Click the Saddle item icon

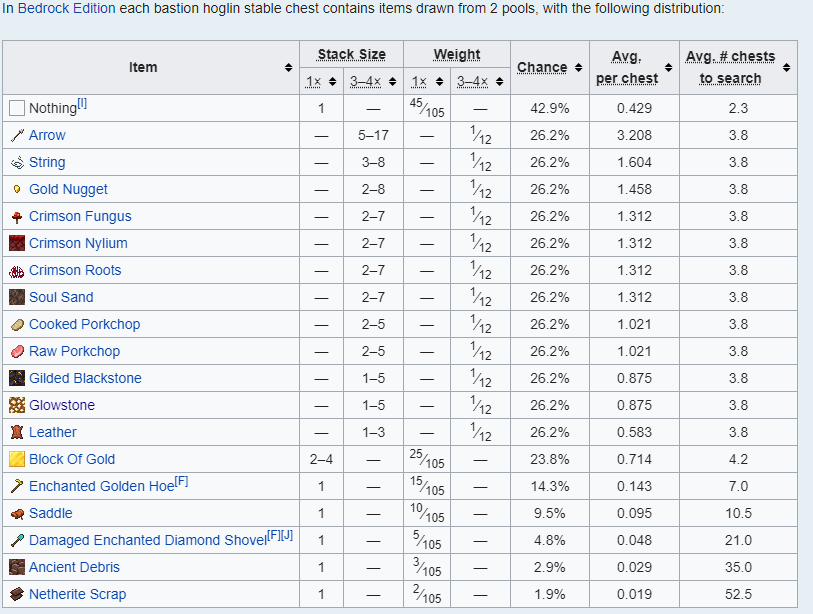click(17, 513)
